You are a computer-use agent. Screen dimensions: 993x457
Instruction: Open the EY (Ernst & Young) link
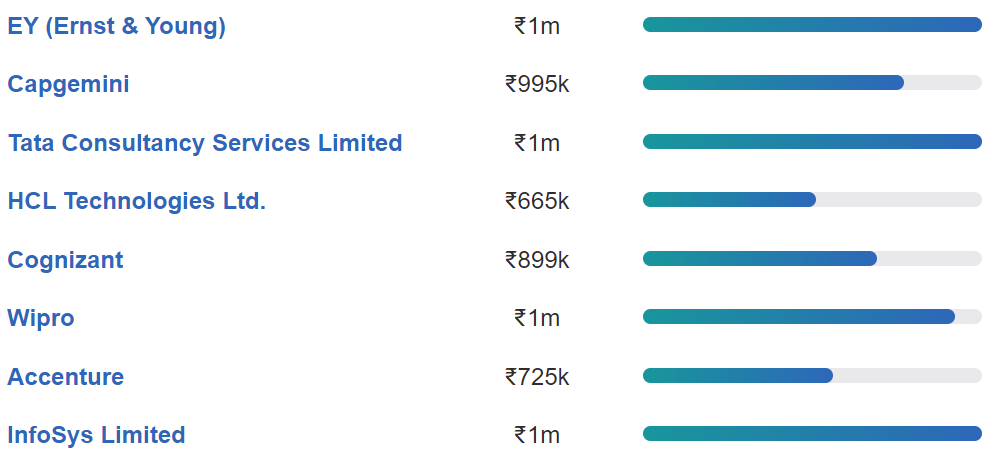(x=117, y=27)
